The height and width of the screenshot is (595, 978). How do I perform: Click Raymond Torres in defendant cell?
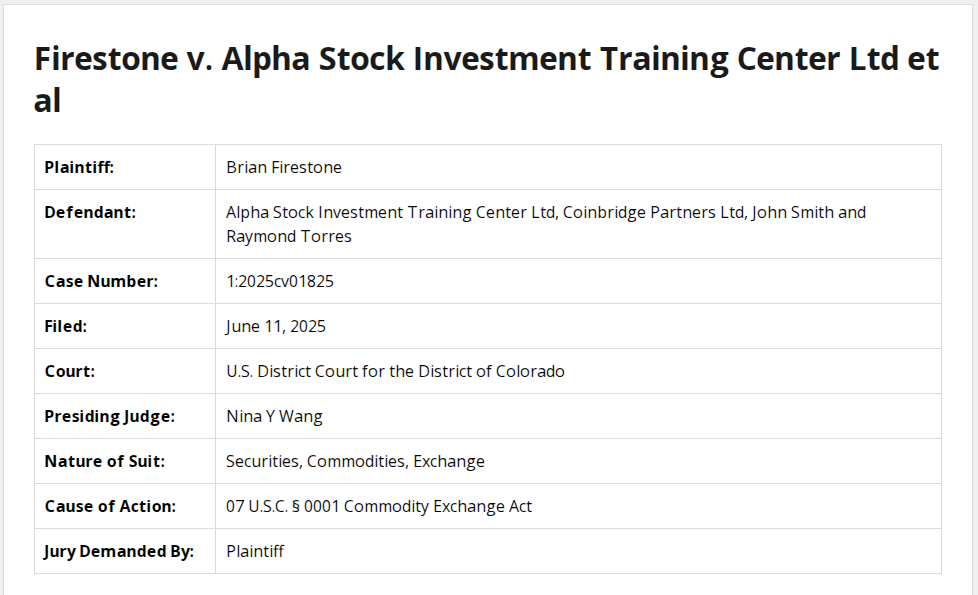pyautogui.click(x=289, y=237)
